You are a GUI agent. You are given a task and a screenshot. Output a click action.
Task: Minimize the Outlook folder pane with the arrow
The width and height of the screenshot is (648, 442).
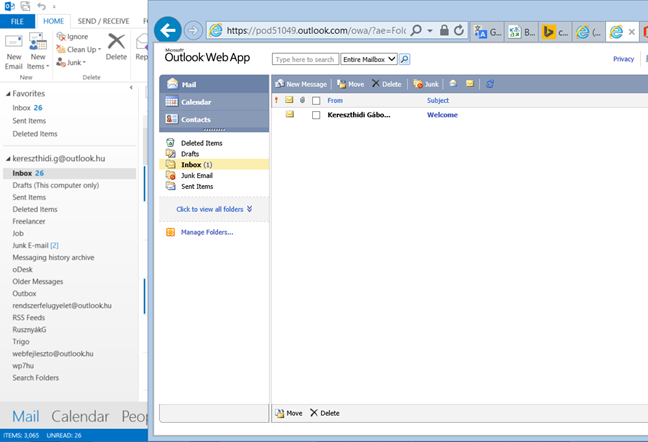[x=131, y=88]
